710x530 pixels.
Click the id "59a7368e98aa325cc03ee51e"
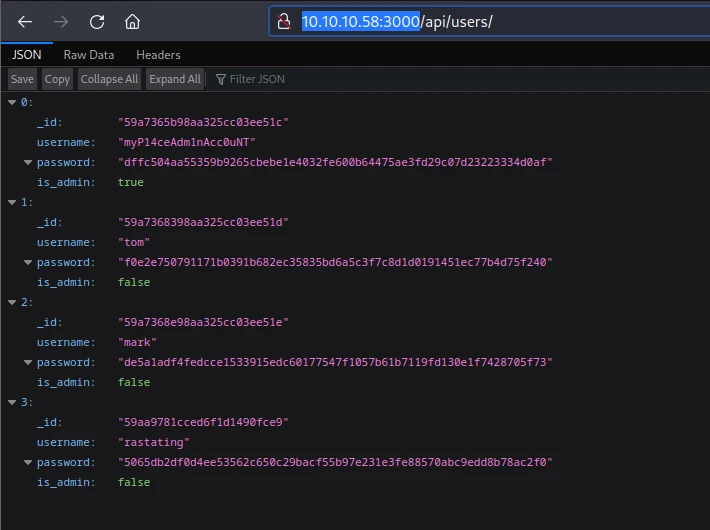click(203, 323)
